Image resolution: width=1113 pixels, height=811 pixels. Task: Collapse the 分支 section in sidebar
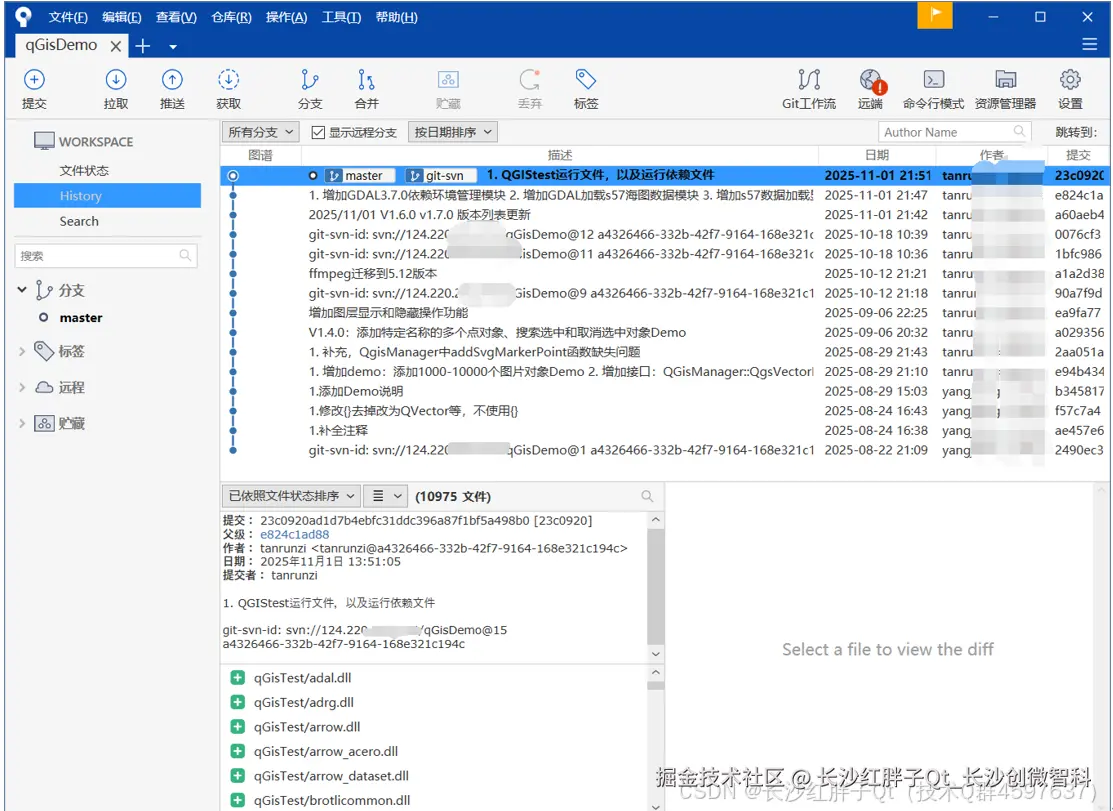click(x=22, y=289)
